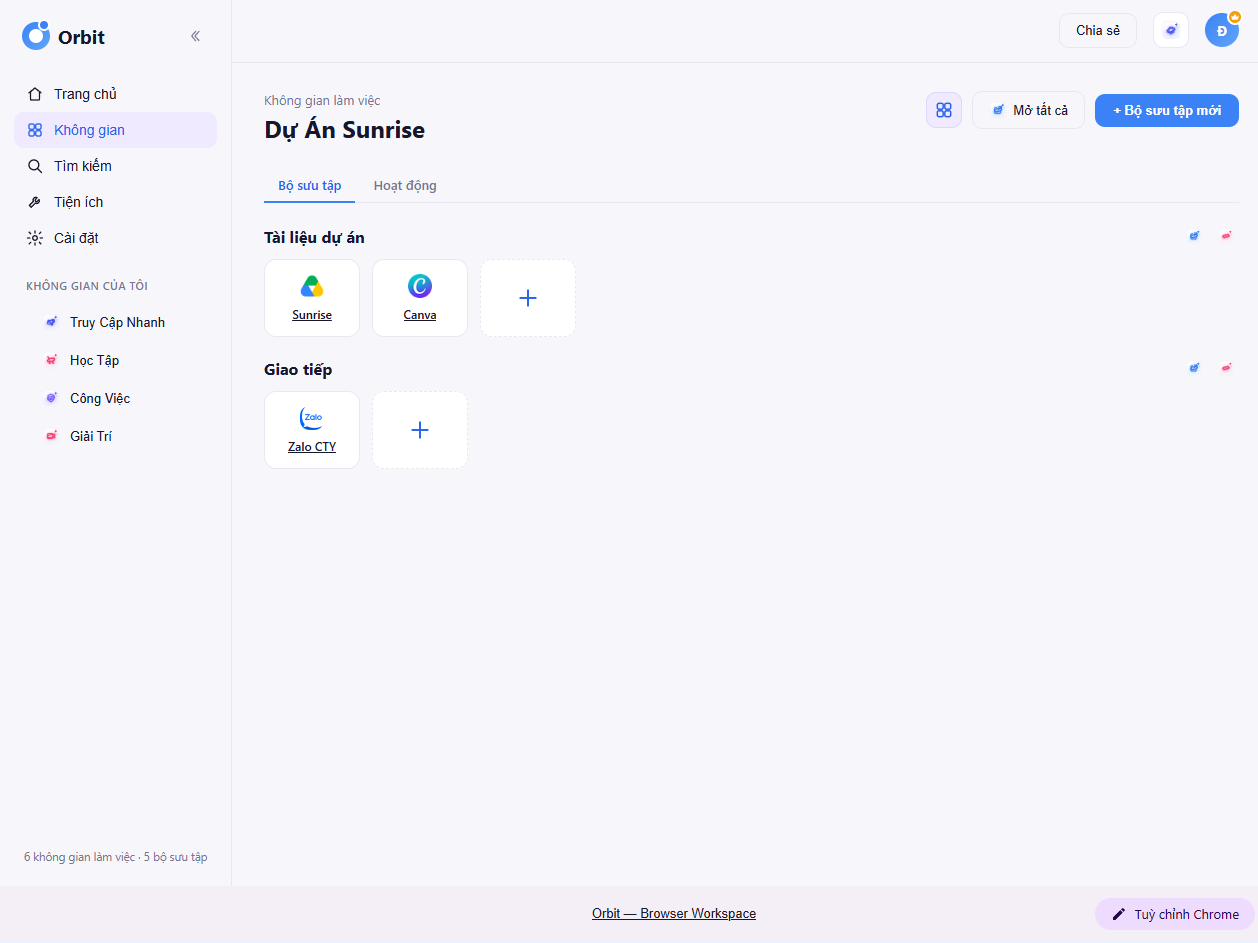
Task: Open the Truy Cập Nhanh workspace
Action: click(115, 322)
